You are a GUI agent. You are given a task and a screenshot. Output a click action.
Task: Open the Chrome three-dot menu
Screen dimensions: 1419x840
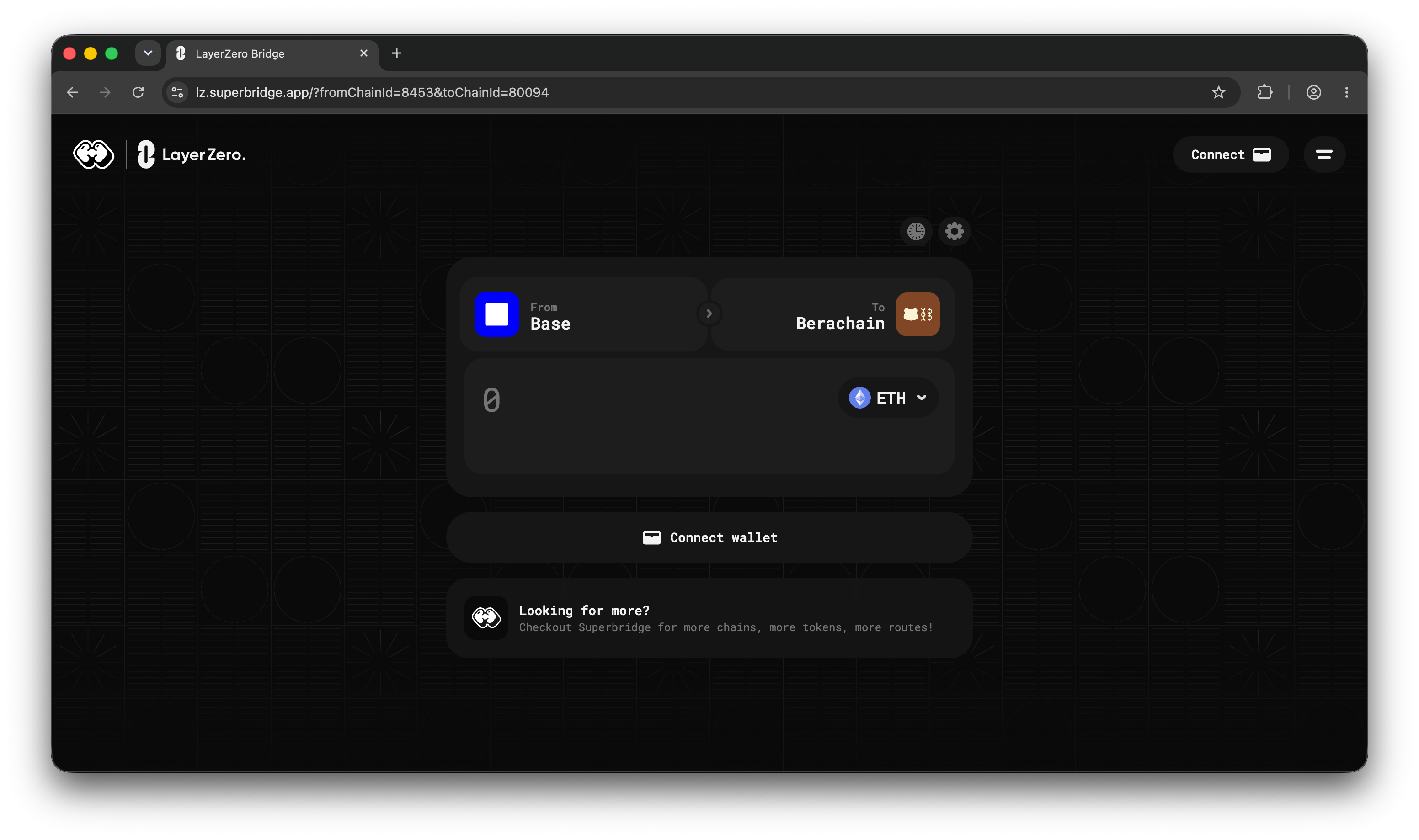click(1346, 92)
